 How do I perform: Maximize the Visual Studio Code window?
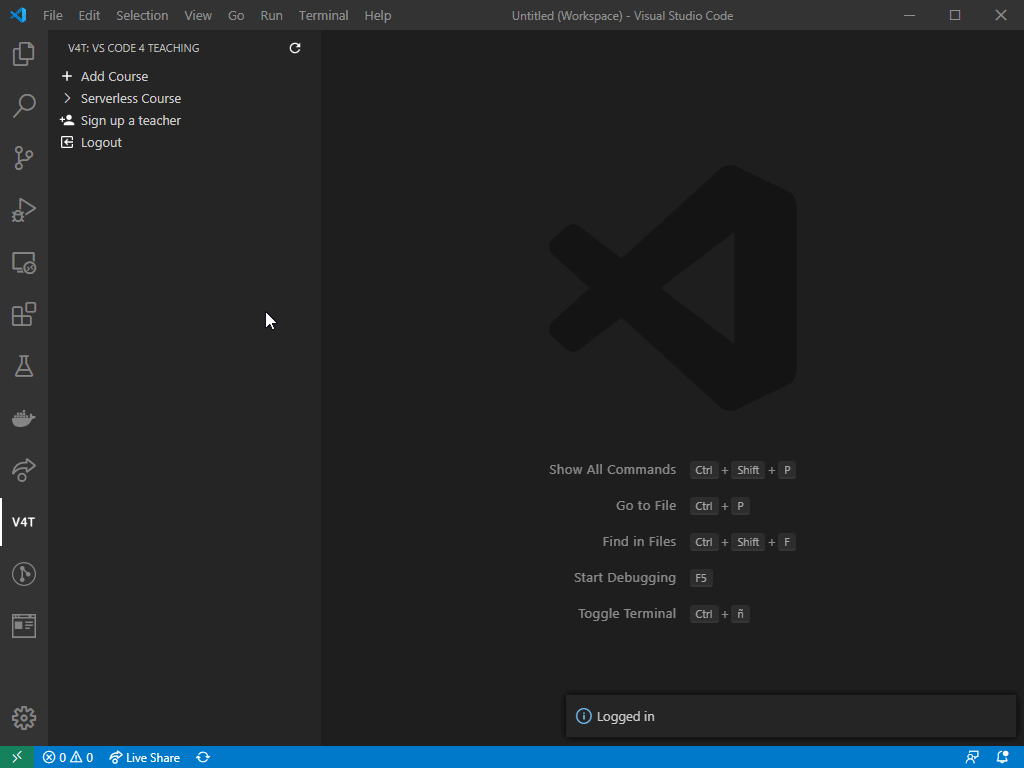coord(955,15)
